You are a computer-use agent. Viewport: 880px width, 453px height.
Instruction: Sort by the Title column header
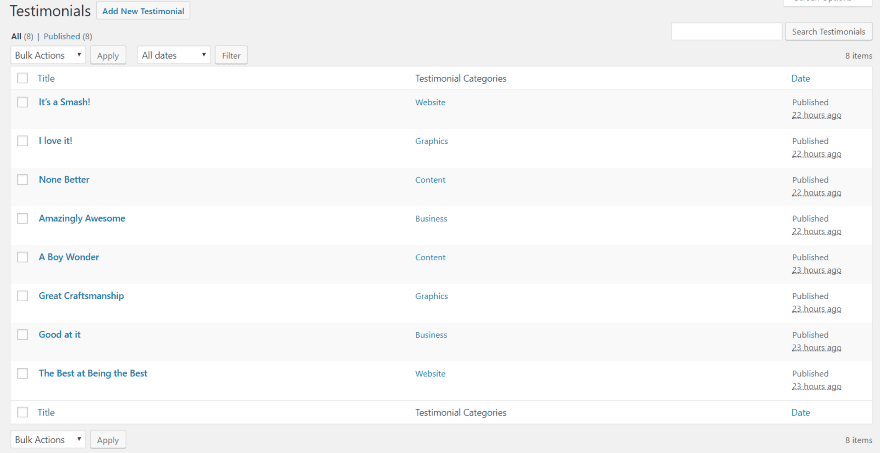(46, 78)
